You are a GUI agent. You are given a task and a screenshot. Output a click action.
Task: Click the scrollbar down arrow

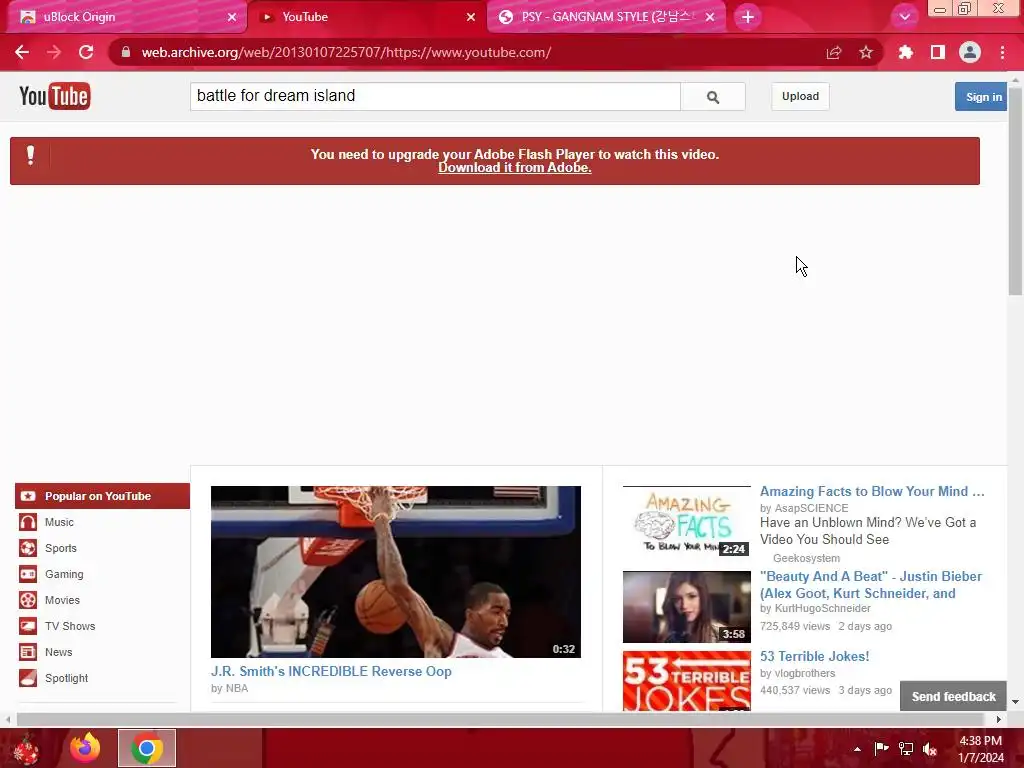click(x=1015, y=702)
